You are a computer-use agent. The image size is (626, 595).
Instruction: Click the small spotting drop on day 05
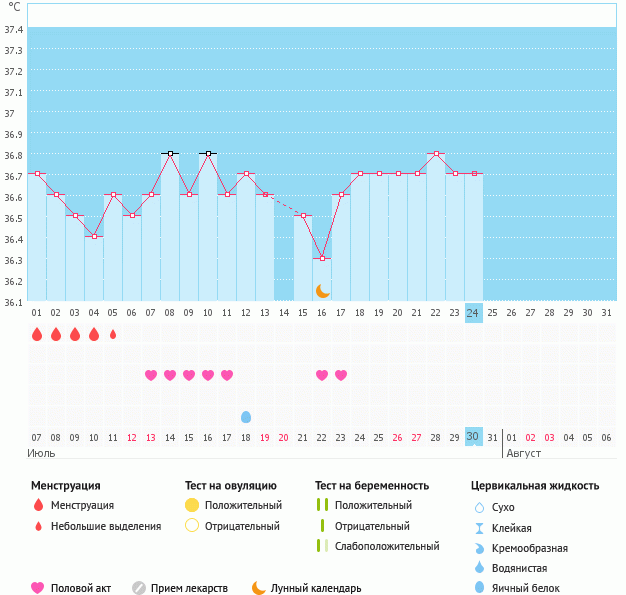pyautogui.click(x=113, y=334)
